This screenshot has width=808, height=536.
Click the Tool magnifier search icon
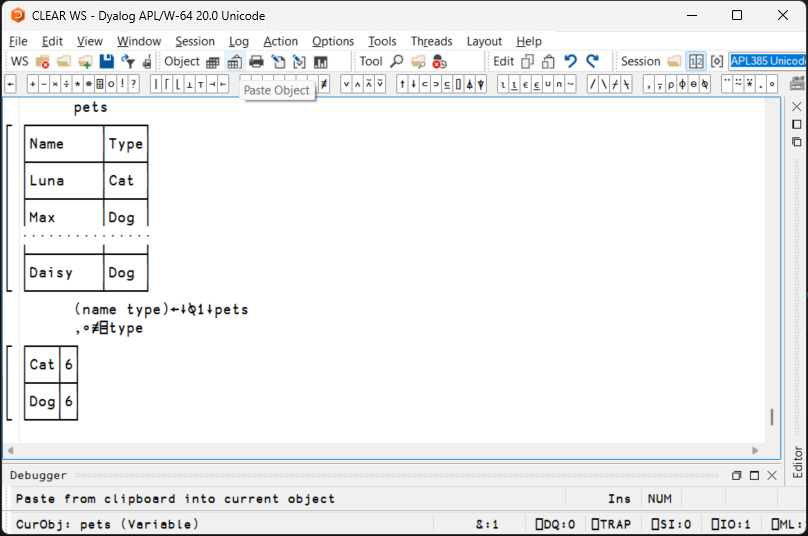pyautogui.click(x=396, y=62)
